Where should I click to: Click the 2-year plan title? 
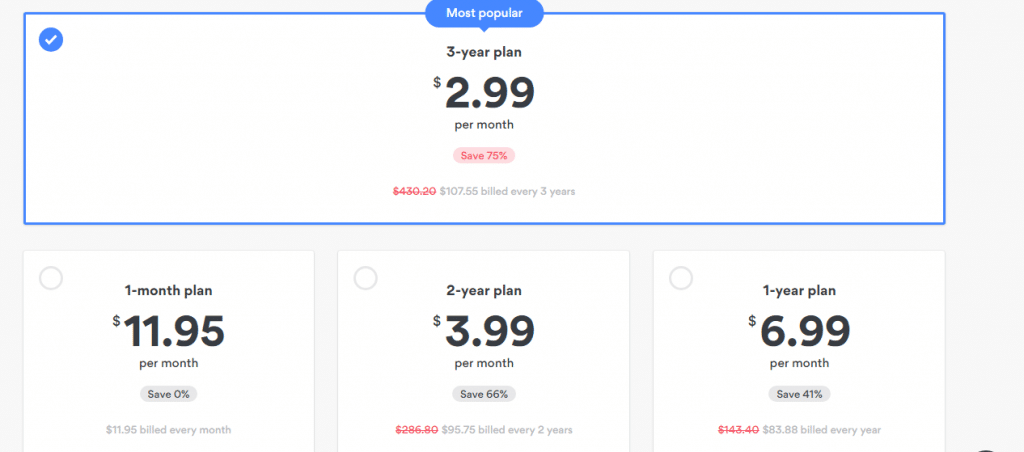[x=484, y=291]
